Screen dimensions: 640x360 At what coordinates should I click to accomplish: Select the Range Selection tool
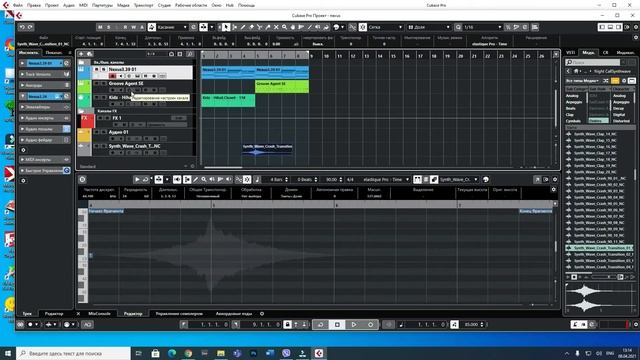click(234, 27)
